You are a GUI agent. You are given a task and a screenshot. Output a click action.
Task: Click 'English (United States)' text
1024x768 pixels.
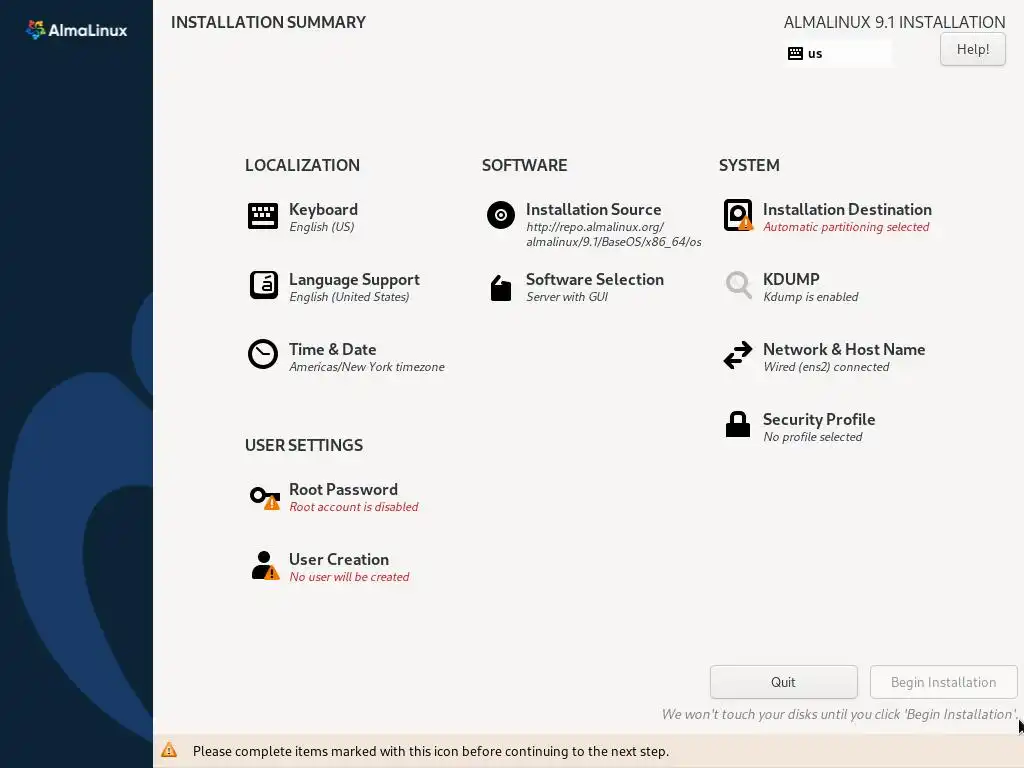(349, 296)
